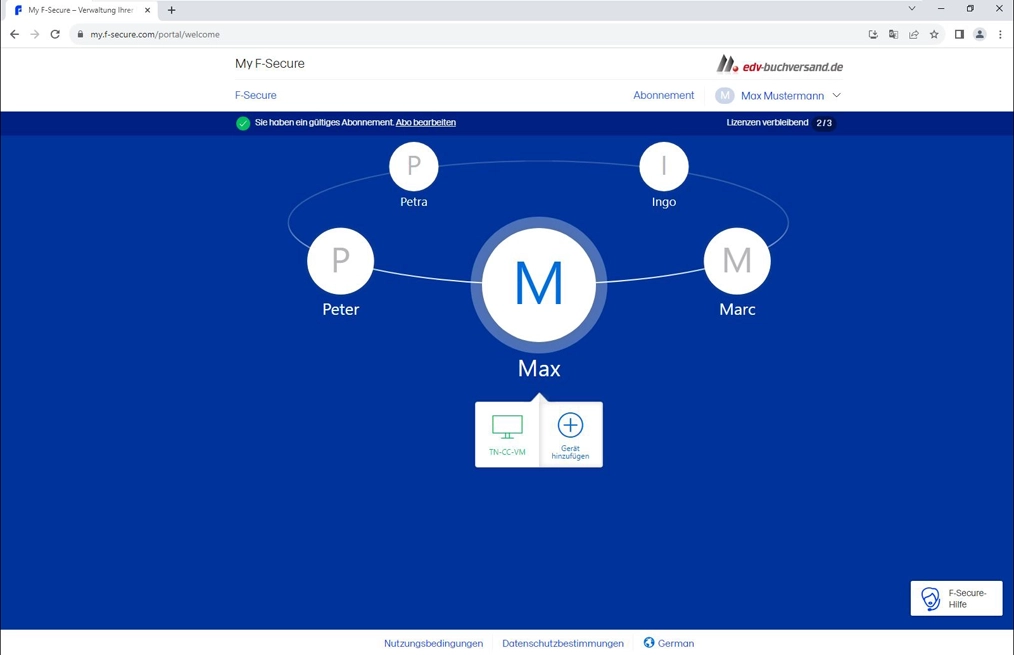The width and height of the screenshot is (1014, 655).
Task: Select Peter's profile avatar
Action: pyautogui.click(x=340, y=261)
